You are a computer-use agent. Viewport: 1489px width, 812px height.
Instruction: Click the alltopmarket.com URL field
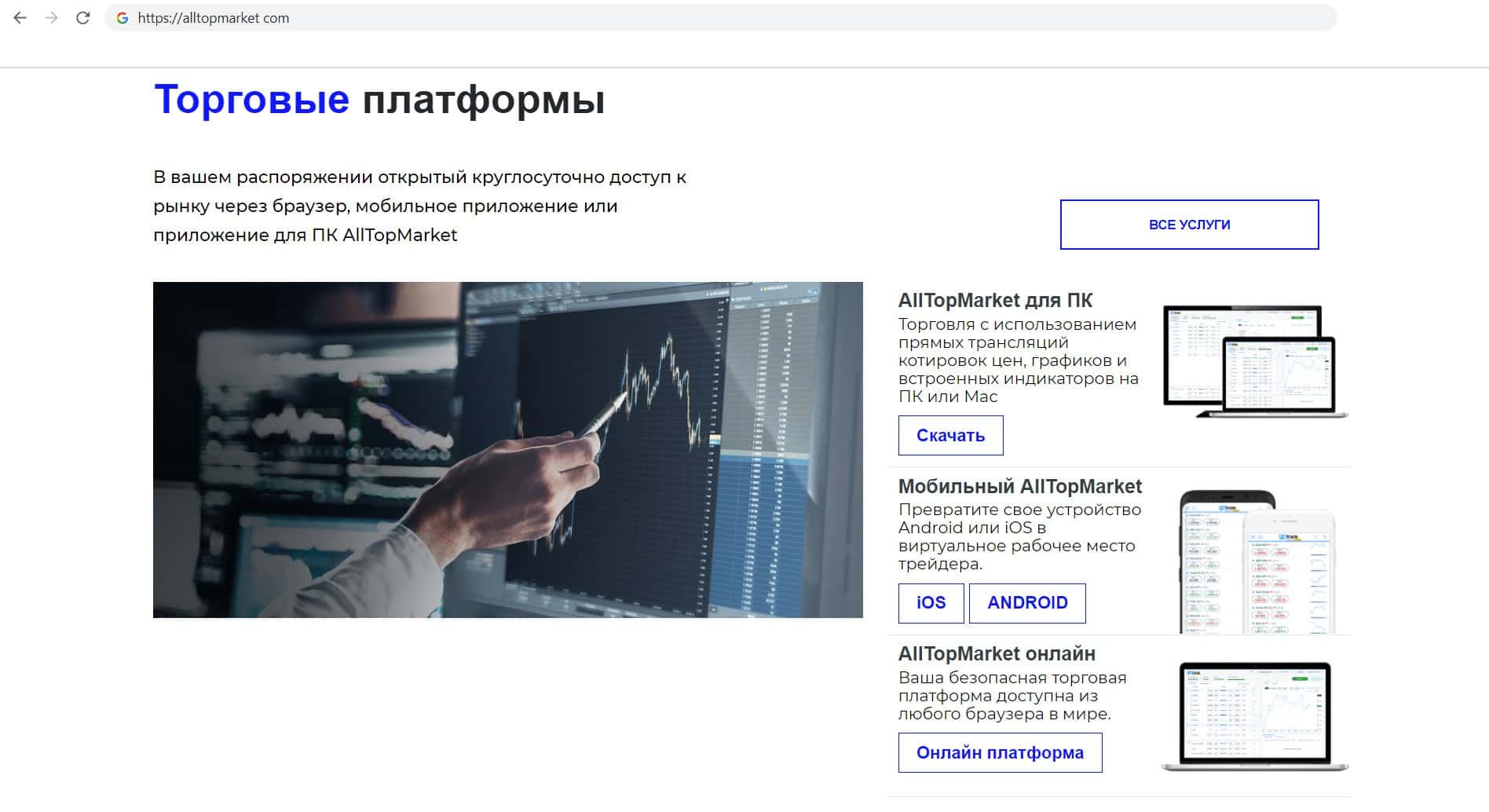point(720,18)
